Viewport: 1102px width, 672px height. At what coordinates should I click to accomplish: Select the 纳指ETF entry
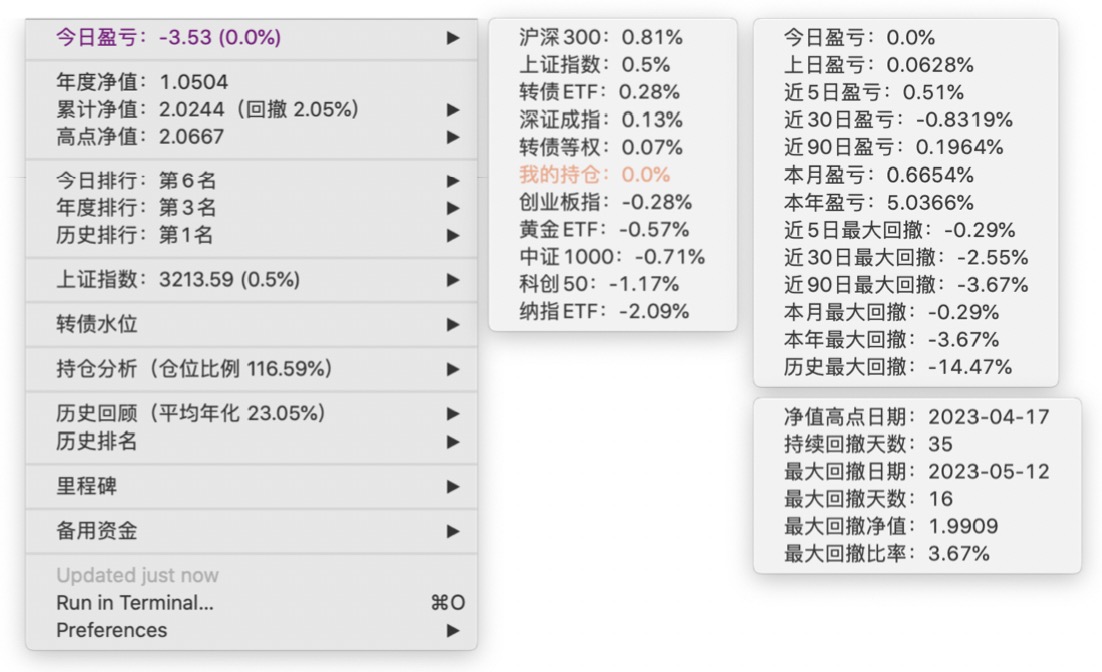point(604,311)
